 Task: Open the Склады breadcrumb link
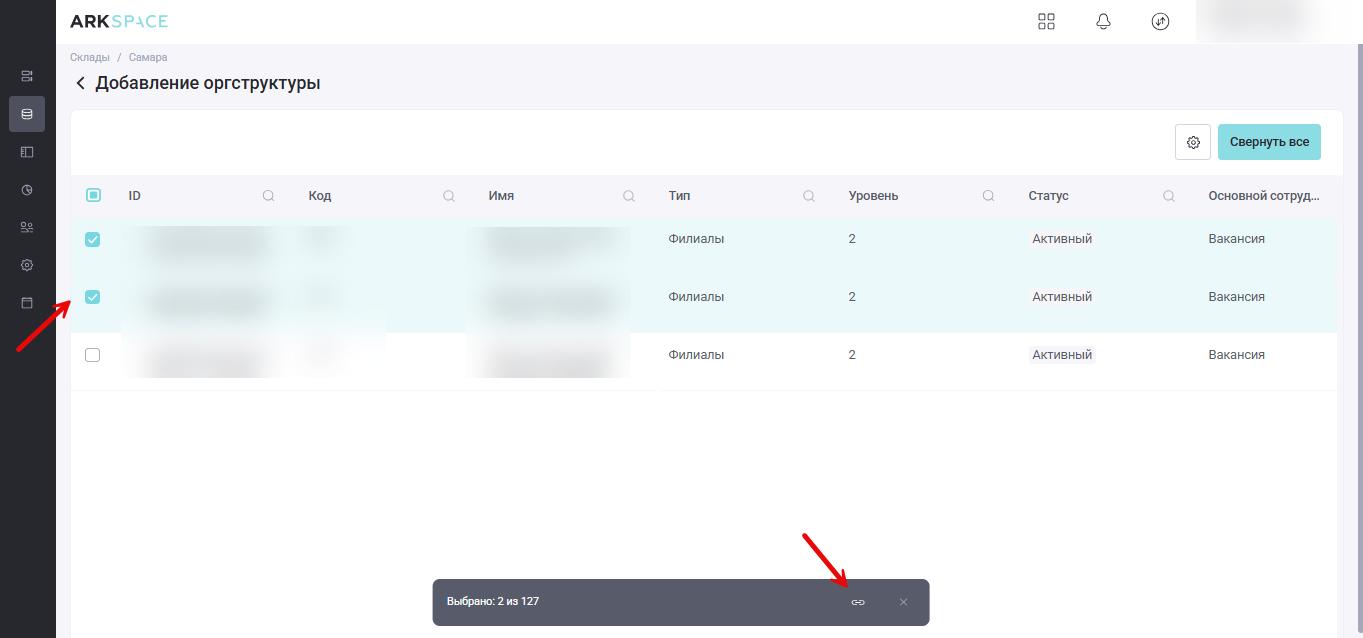click(89, 57)
